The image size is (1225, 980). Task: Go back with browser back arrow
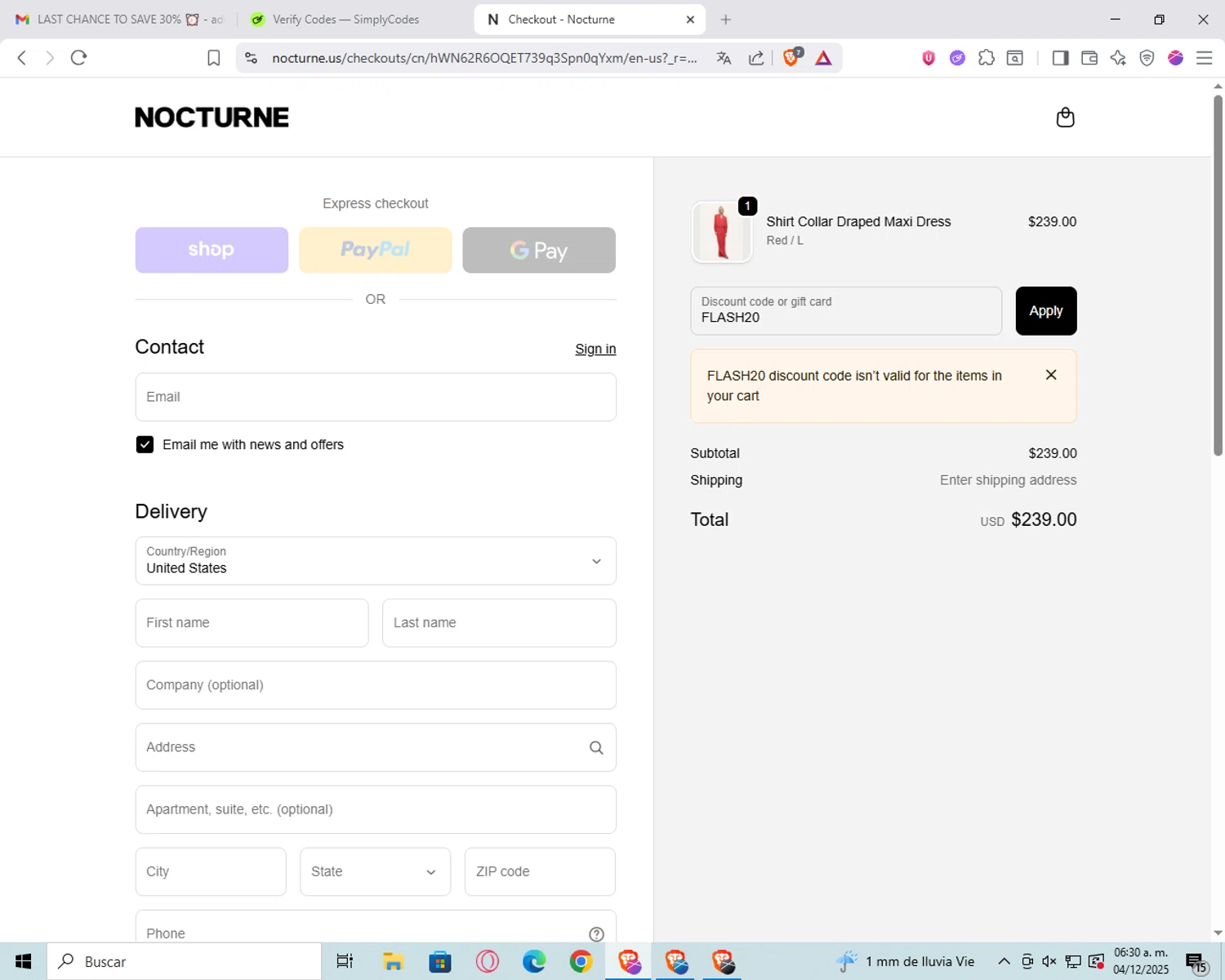22,58
